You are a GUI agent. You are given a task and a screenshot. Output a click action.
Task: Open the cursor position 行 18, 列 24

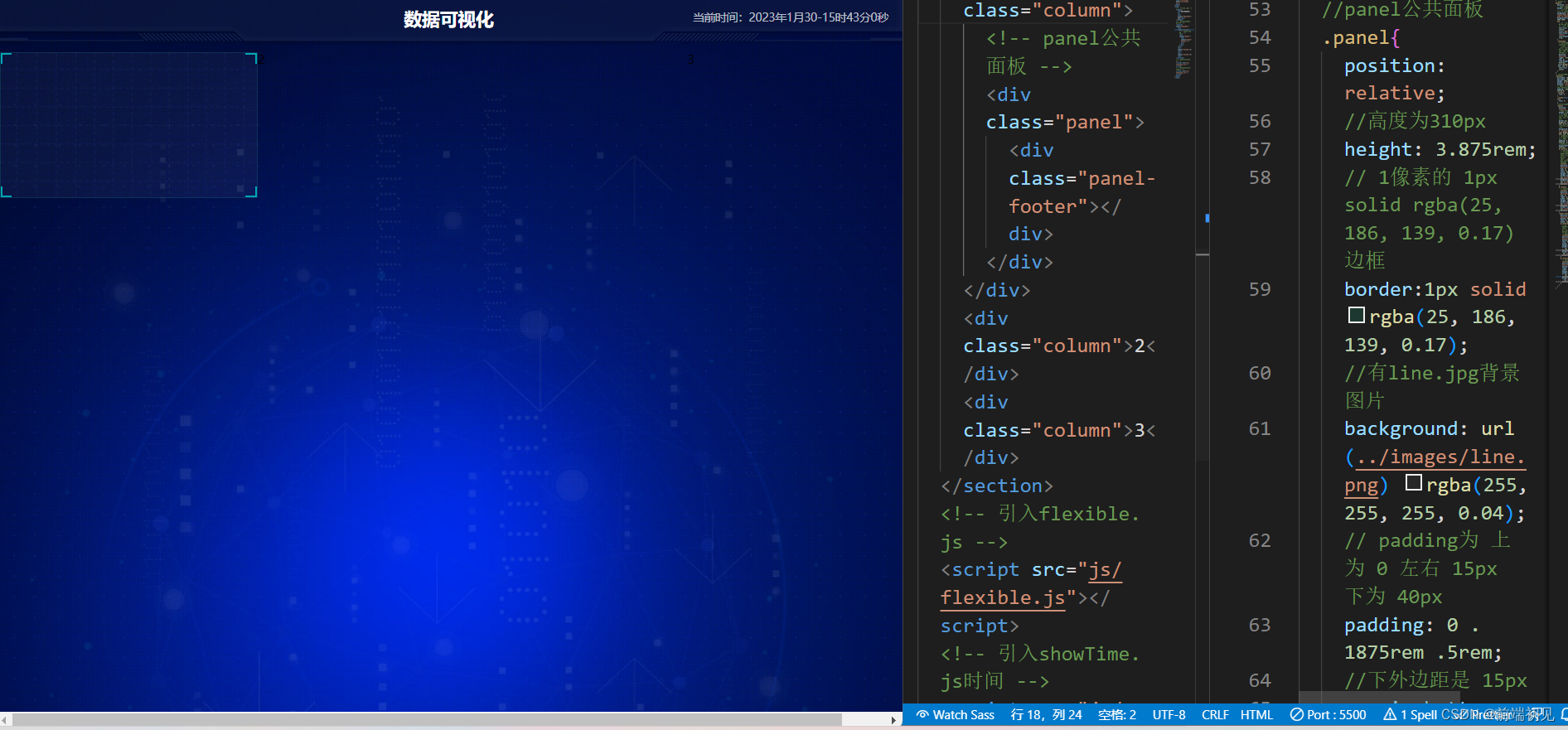pos(1046,714)
